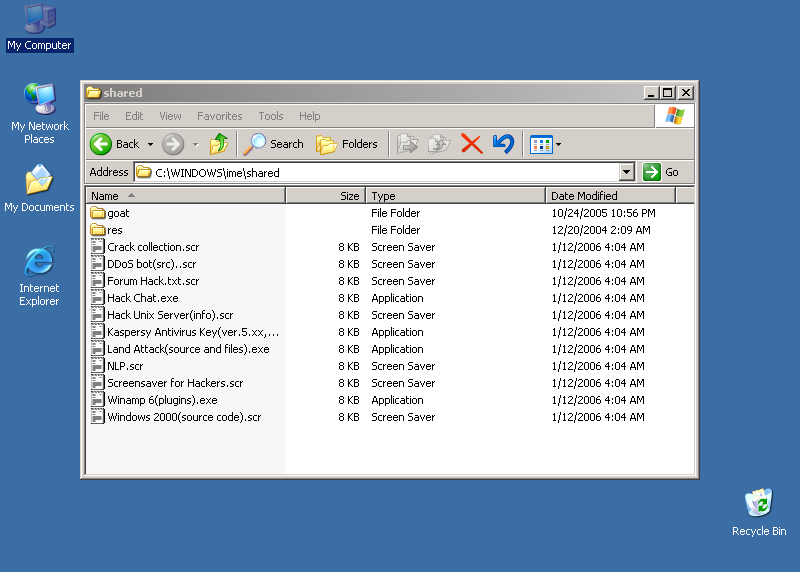
Task: Open the Forward history dropdown arrow
Action: click(x=195, y=144)
